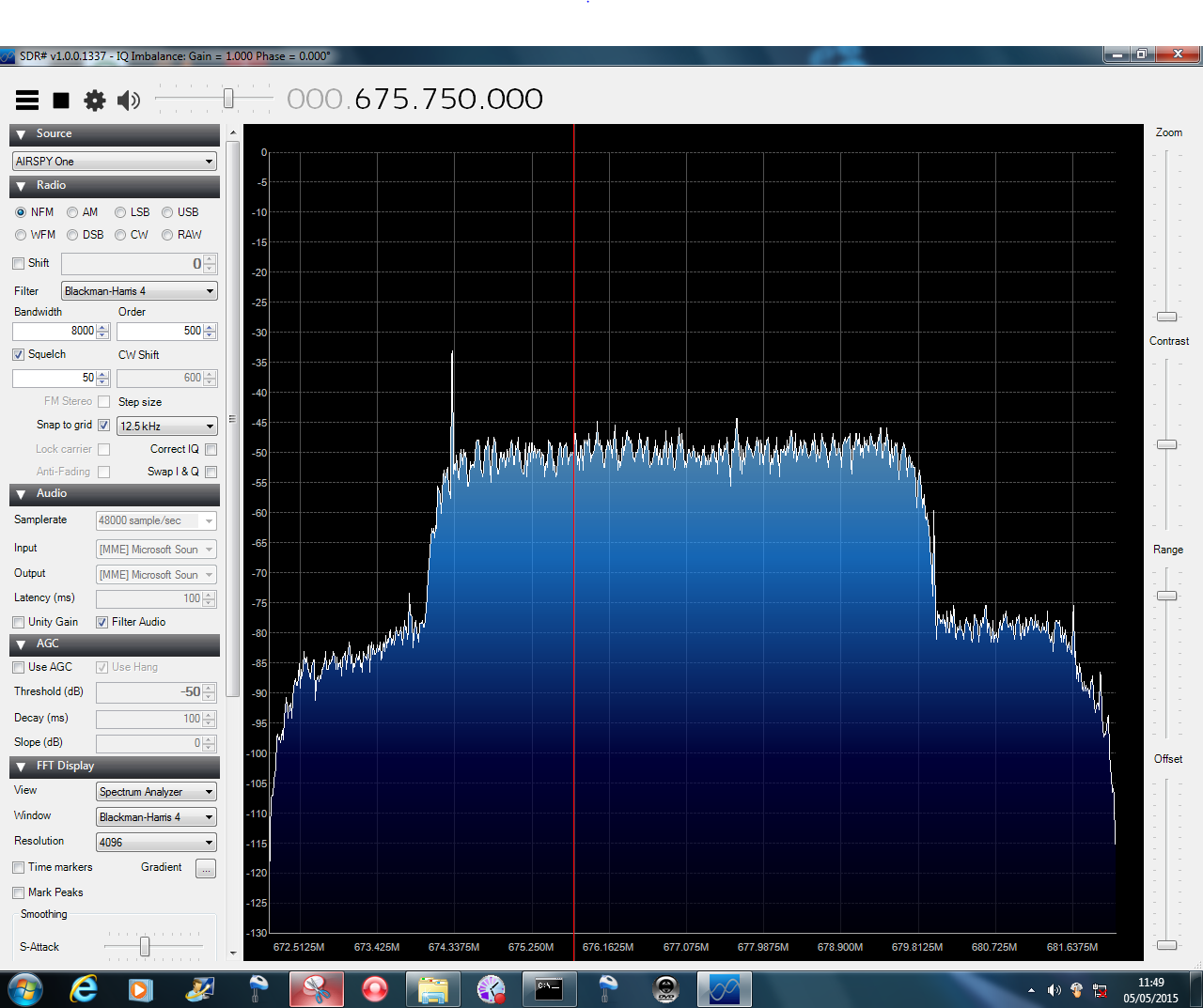
Task: Enable the Swap I & Q checkbox
Action: (x=211, y=473)
